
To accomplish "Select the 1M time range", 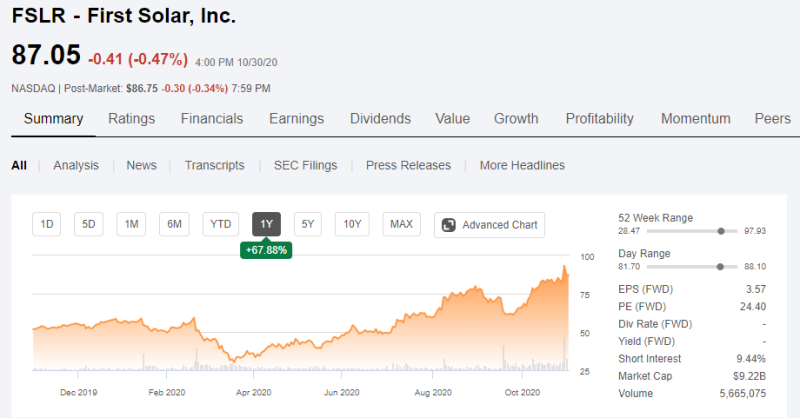I will 131,225.
